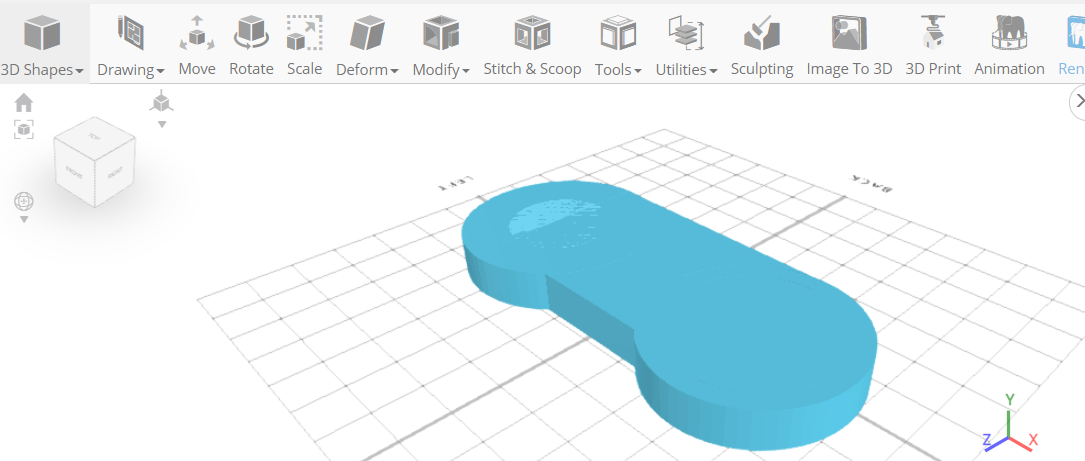Expand the Utilities dropdown label

tap(686, 70)
